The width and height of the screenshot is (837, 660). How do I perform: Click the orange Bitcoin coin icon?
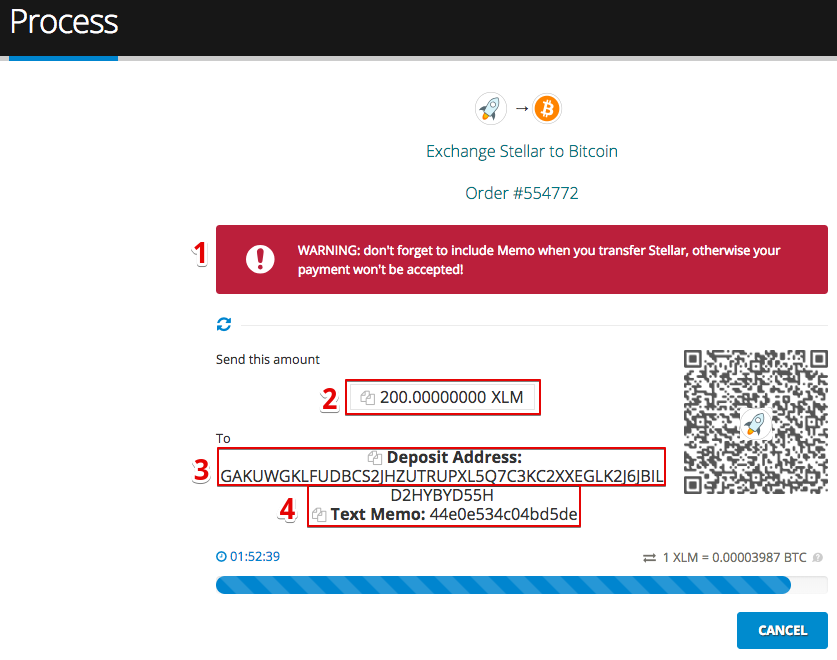[547, 109]
